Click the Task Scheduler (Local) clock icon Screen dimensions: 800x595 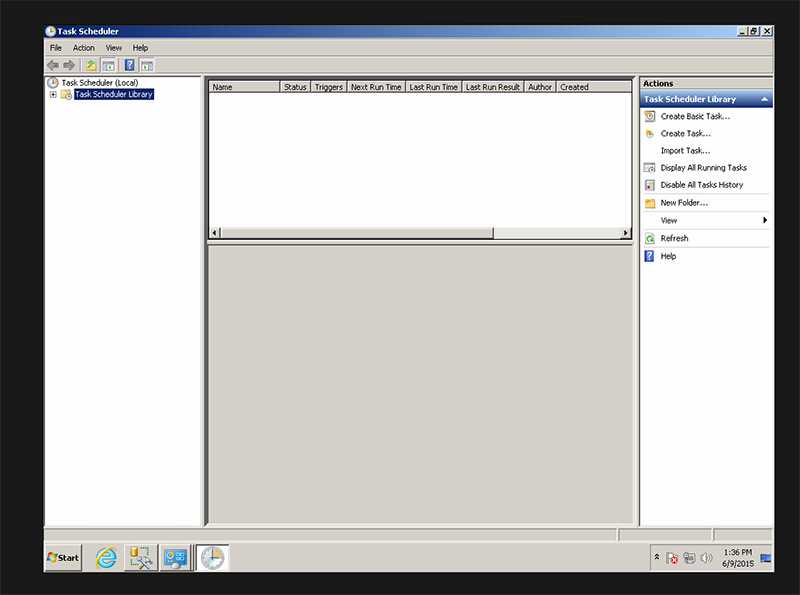pyautogui.click(x=53, y=82)
